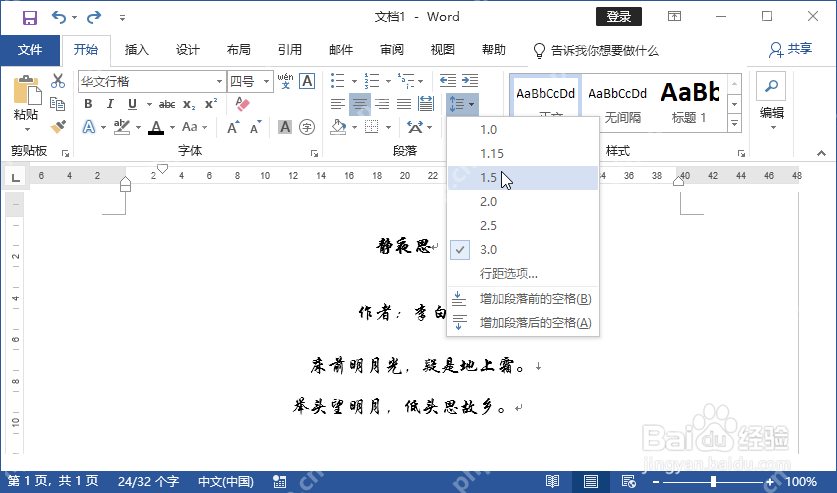The image size is (837, 493).
Task: Grow font size with larger A
Action: pyautogui.click(x=233, y=128)
